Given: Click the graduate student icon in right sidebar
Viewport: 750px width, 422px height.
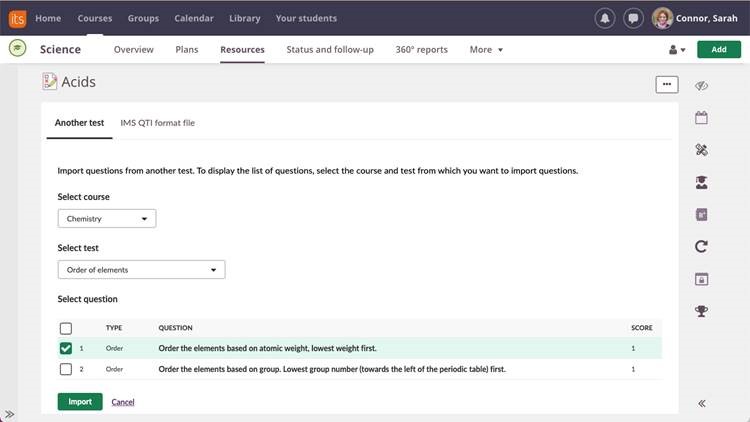Looking at the screenshot, I should tap(701, 182).
